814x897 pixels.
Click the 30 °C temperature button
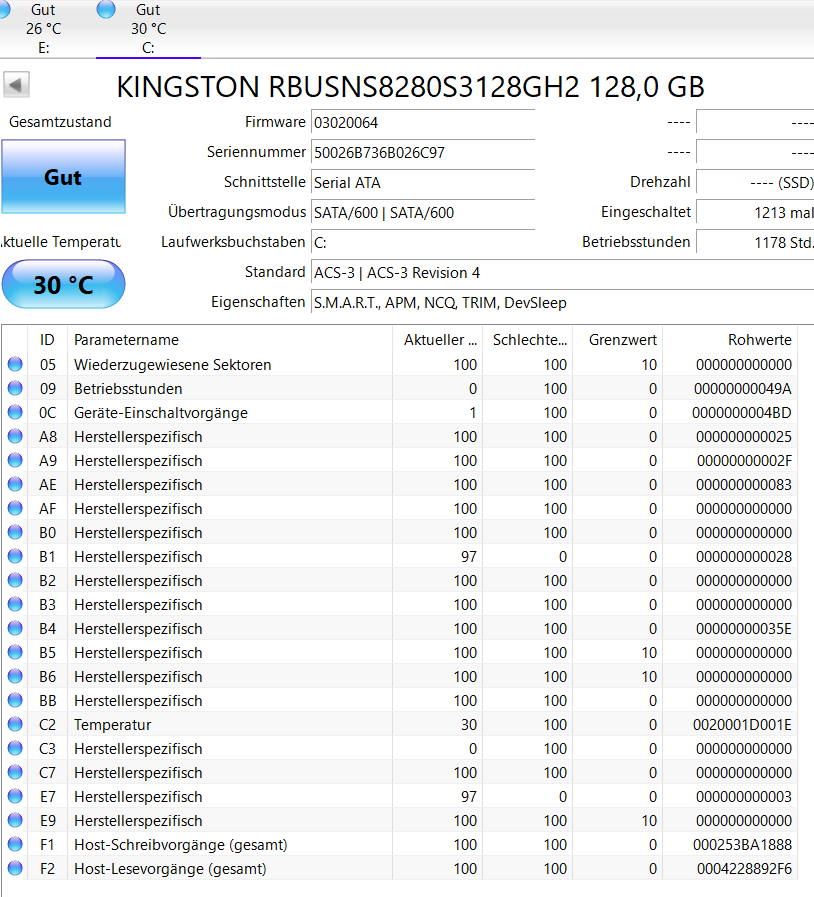[63, 284]
